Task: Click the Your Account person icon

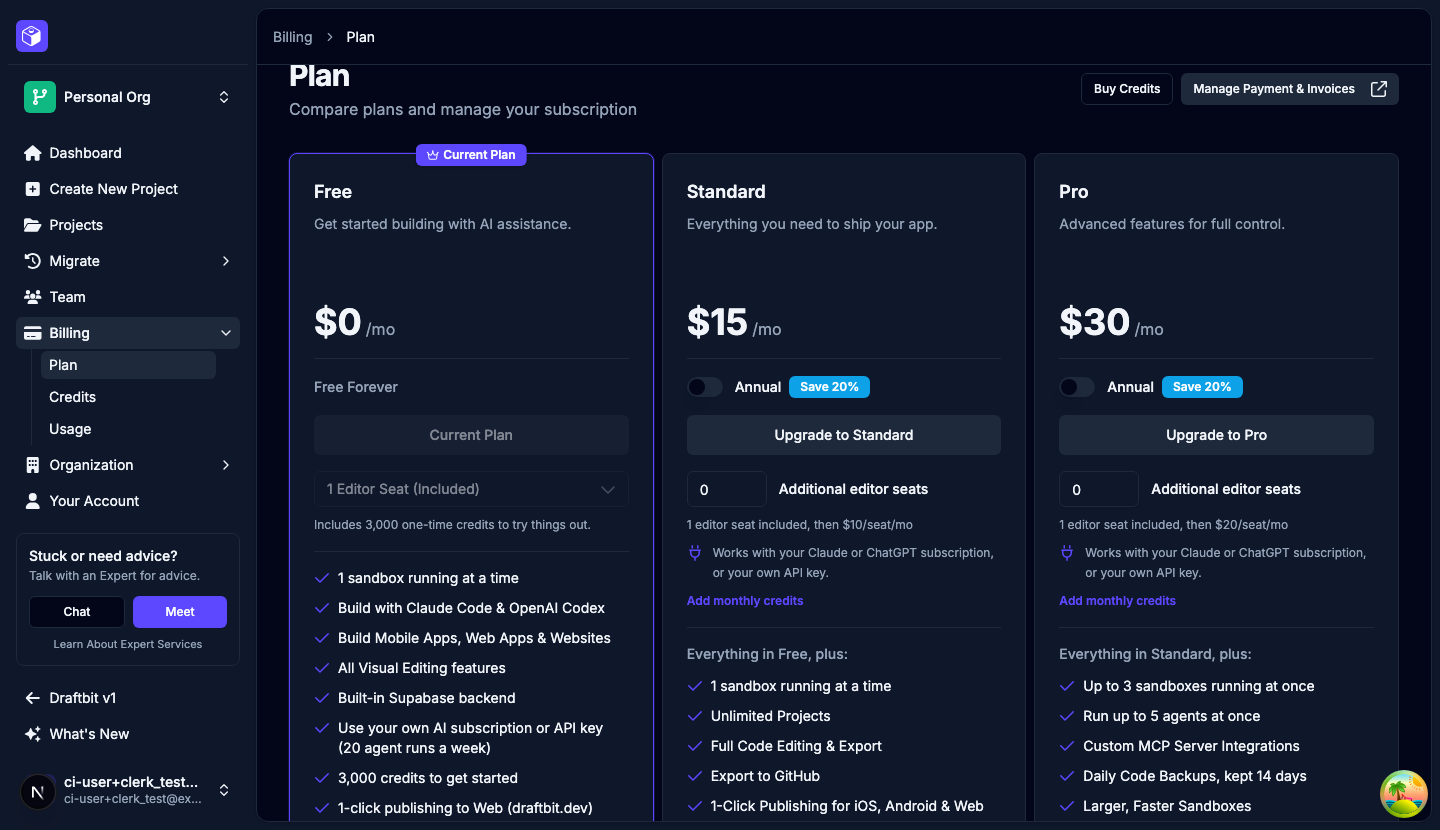Action: click(x=33, y=501)
